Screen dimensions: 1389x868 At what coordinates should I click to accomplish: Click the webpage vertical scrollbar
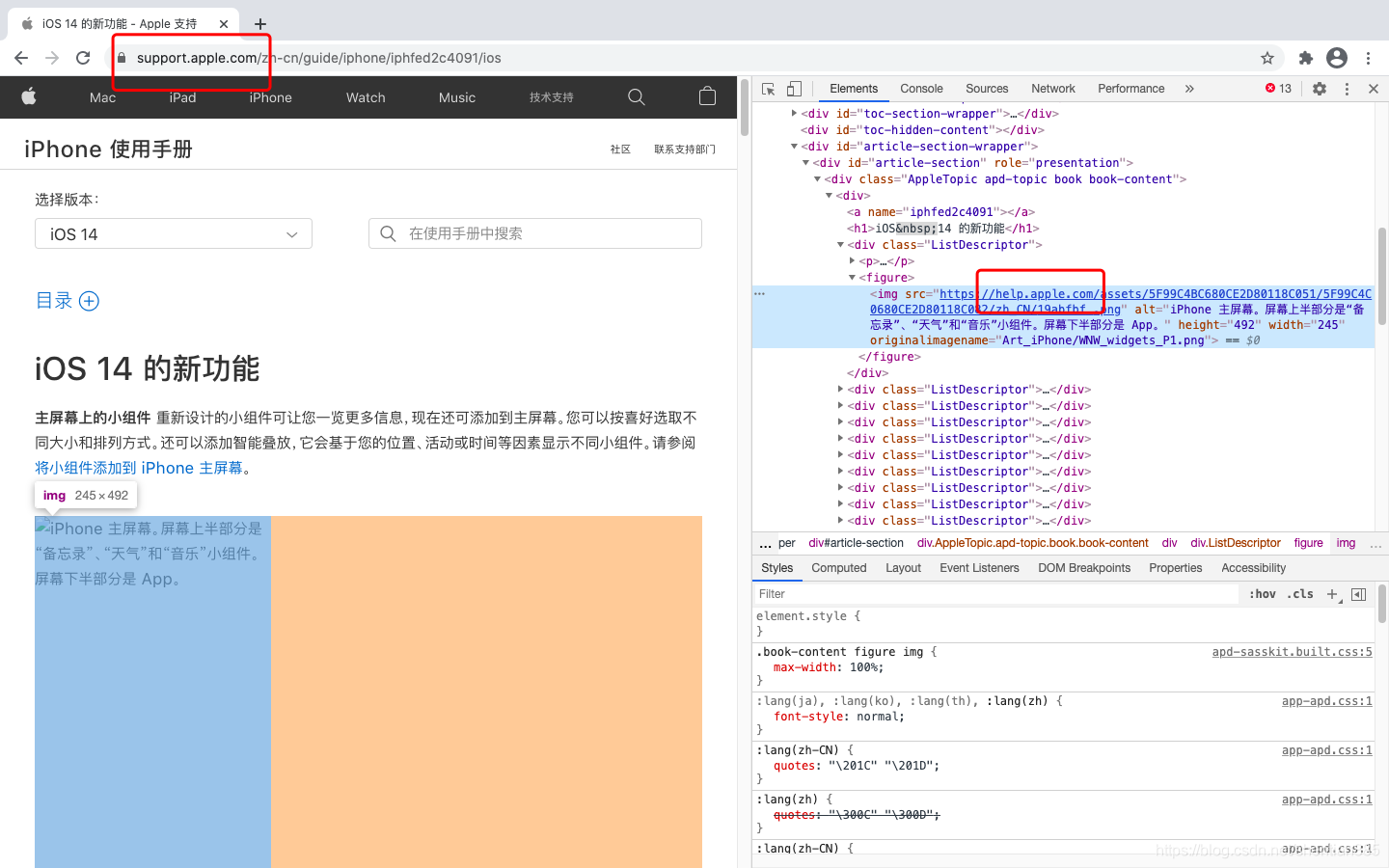point(744,107)
